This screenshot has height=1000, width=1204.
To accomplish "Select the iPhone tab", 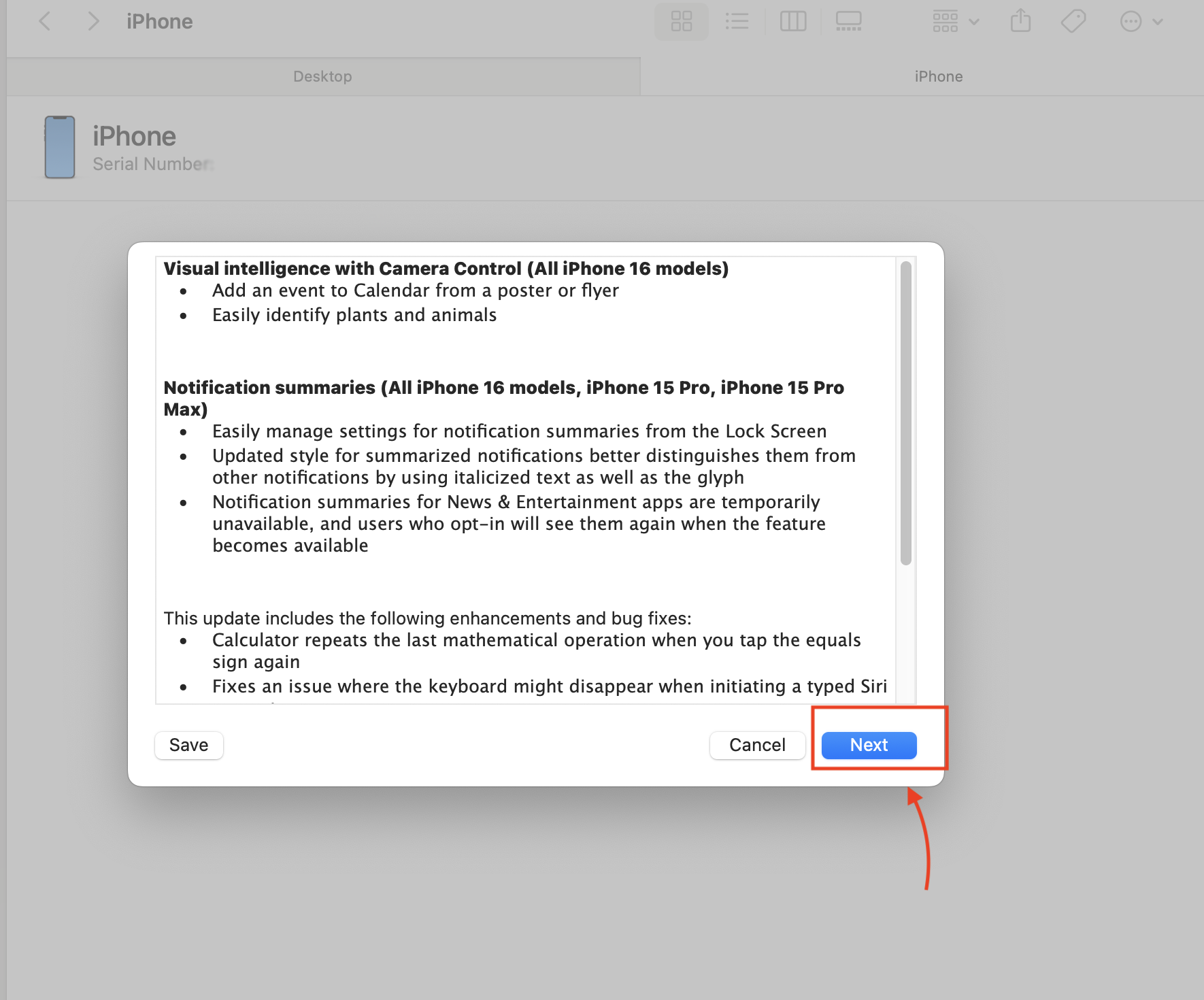I will tap(939, 76).
